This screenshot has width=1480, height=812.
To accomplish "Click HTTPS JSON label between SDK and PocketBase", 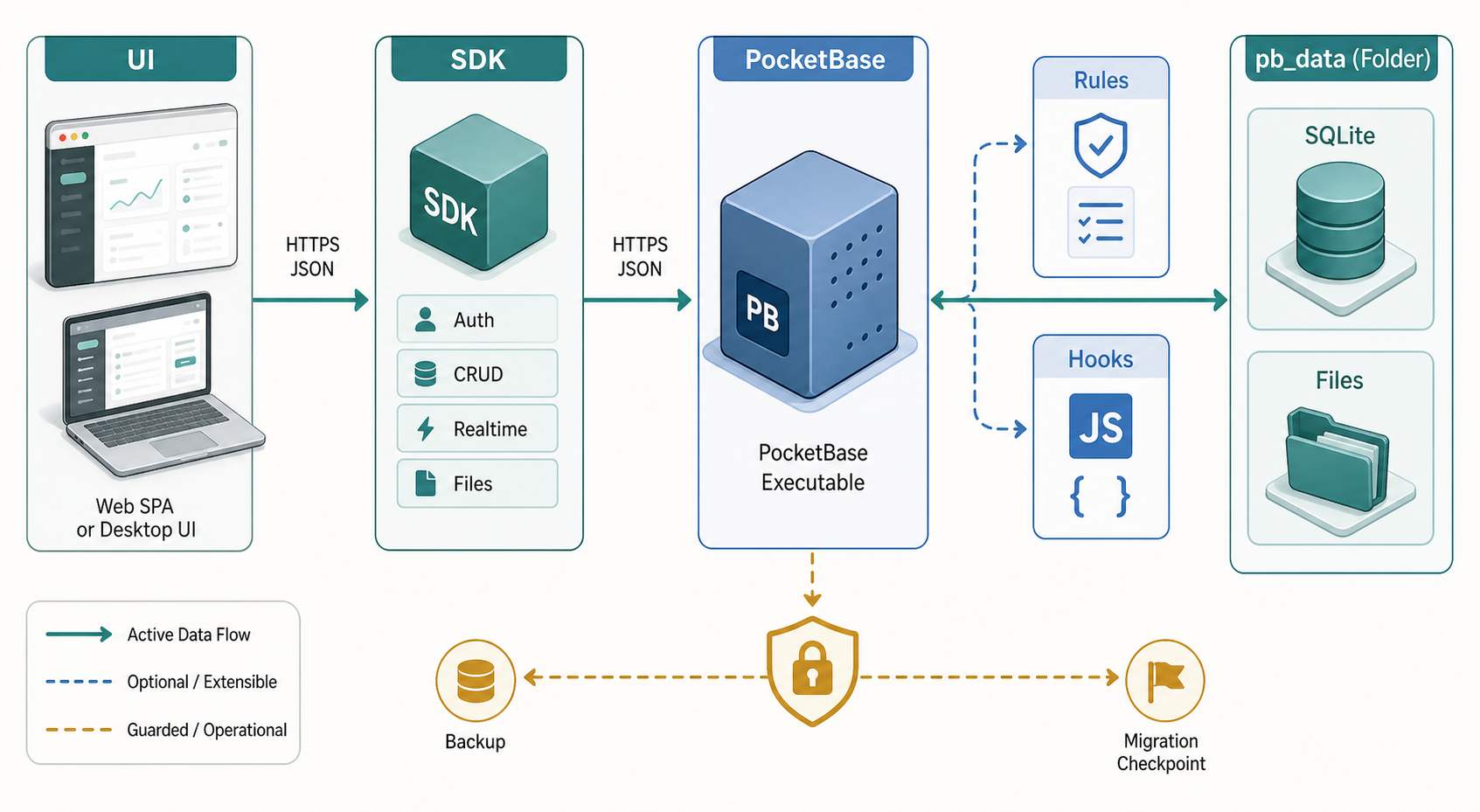I will pyautogui.click(x=640, y=257).
